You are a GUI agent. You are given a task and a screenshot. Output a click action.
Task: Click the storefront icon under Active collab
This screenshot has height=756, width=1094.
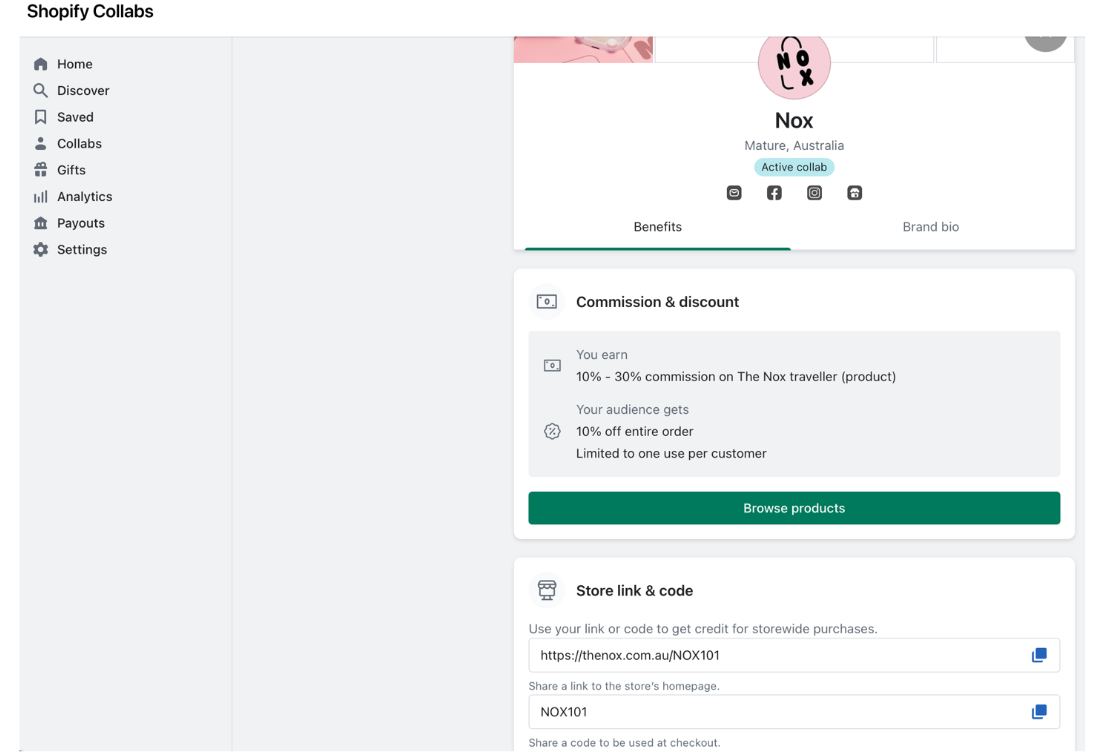(854, 193)
